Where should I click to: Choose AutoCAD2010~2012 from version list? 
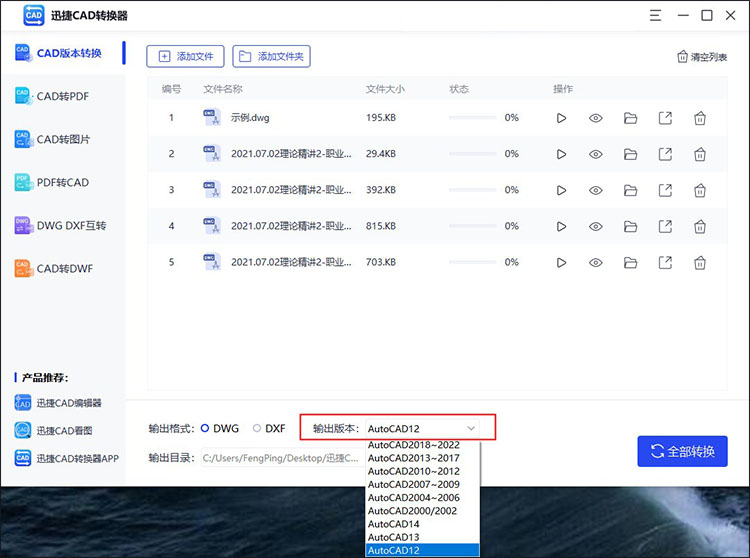tap(422, 471)
